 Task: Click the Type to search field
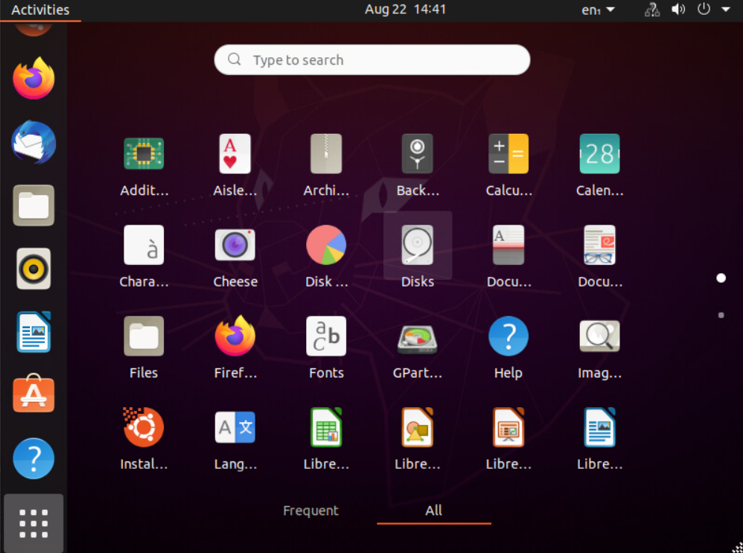coord(372,60)
